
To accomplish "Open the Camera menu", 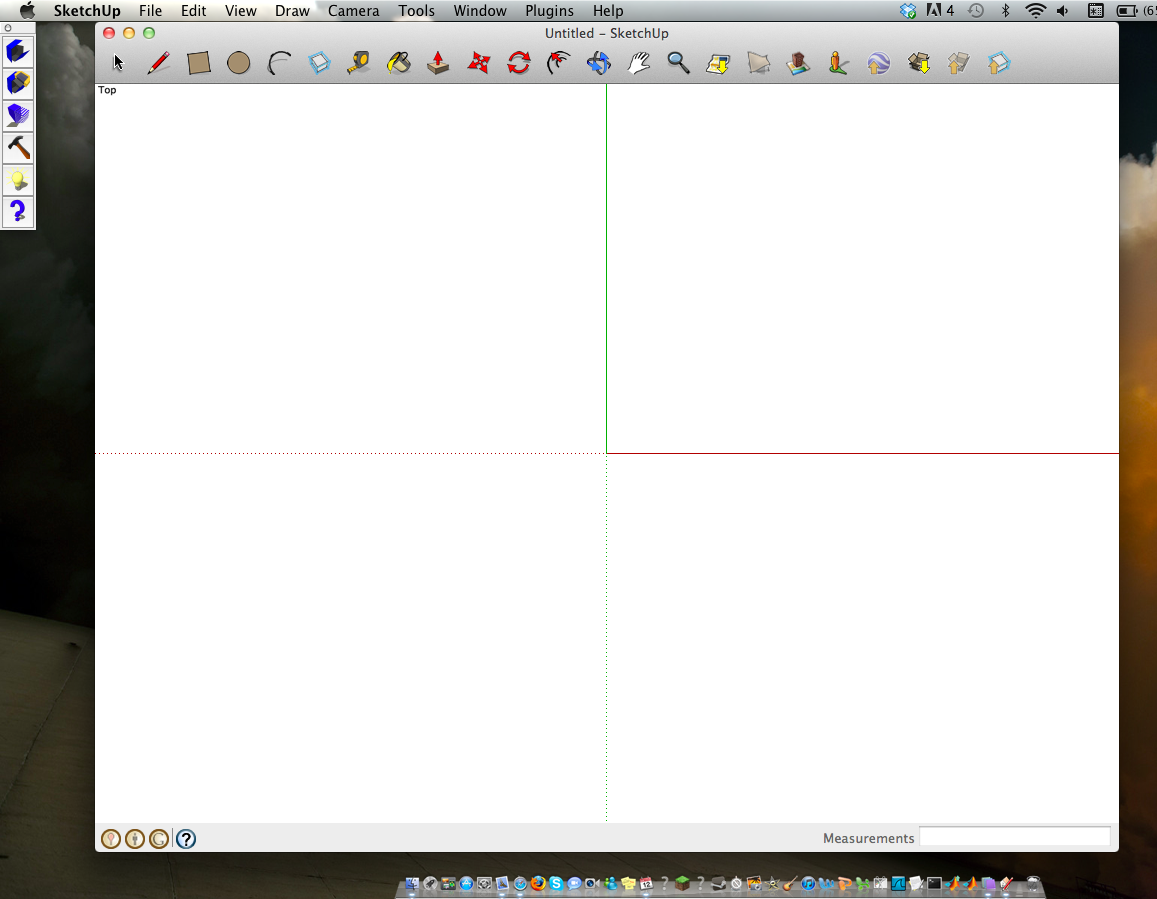I will pyautogui.click(x=353, y=11).
